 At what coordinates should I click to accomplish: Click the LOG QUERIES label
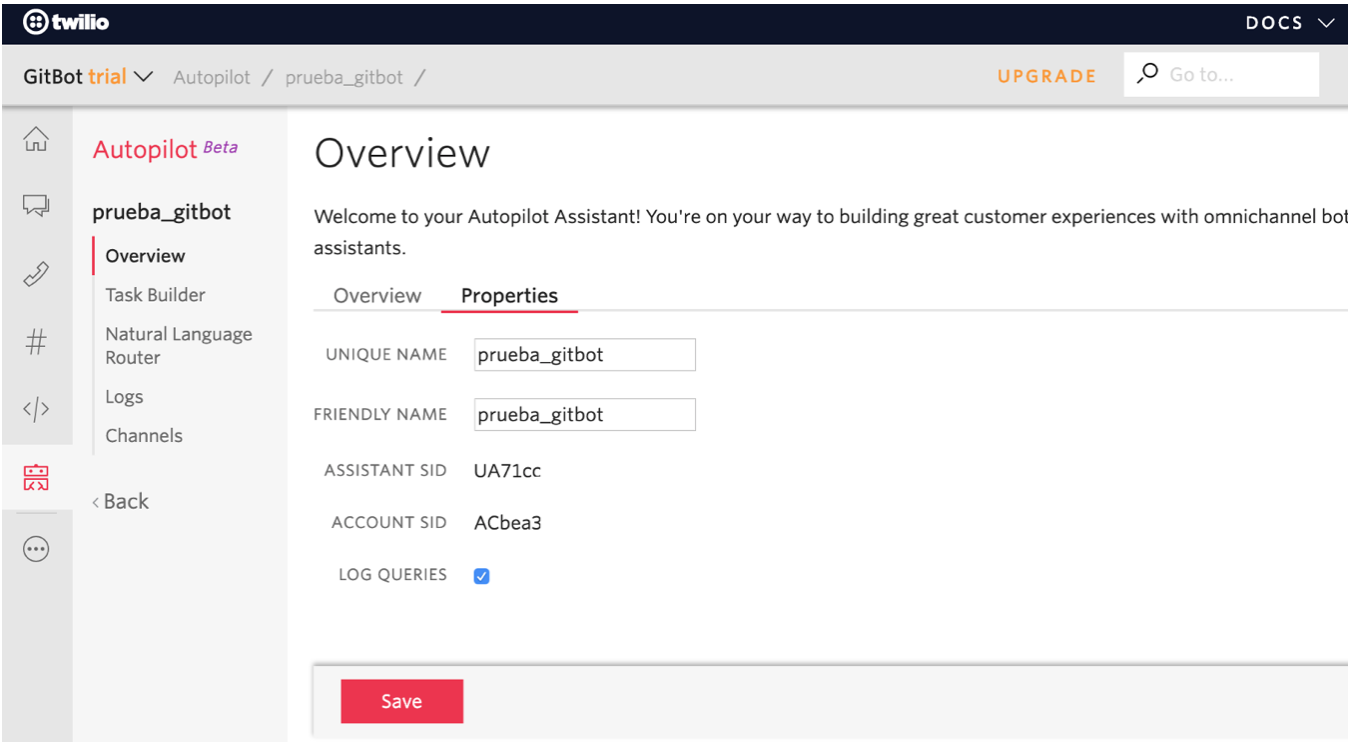(x=392, y=575)
